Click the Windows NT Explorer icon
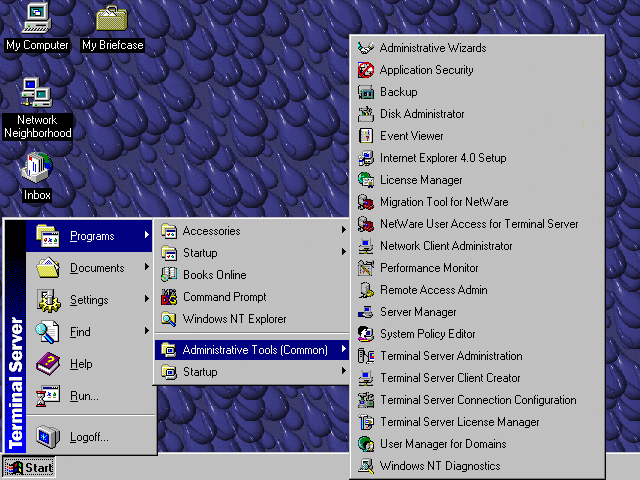 169,319
